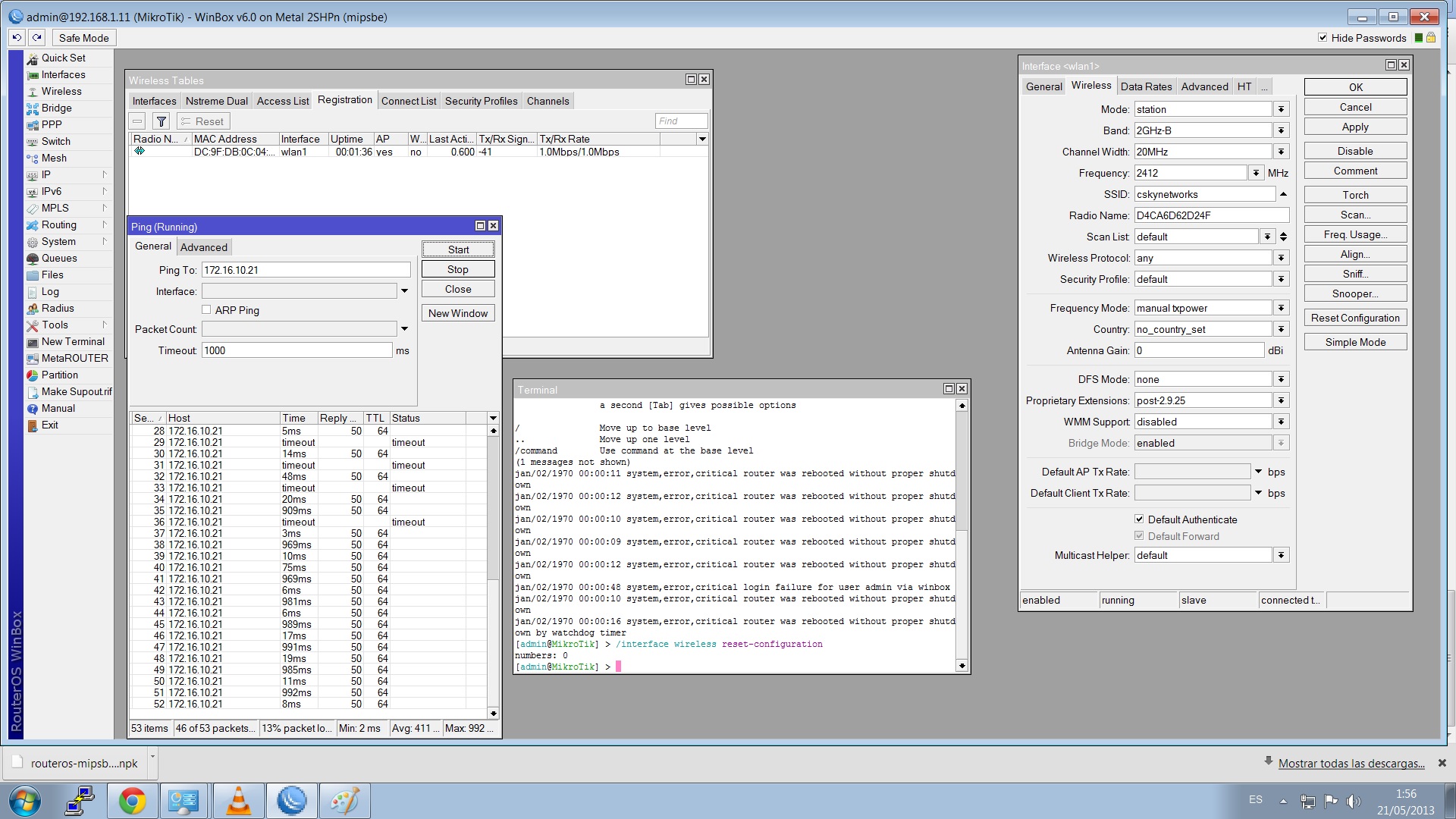This screenshot has width=1456, height=819.
Task: Click the filter funnel icon in Wireless Tables
Action: point(161,121)
